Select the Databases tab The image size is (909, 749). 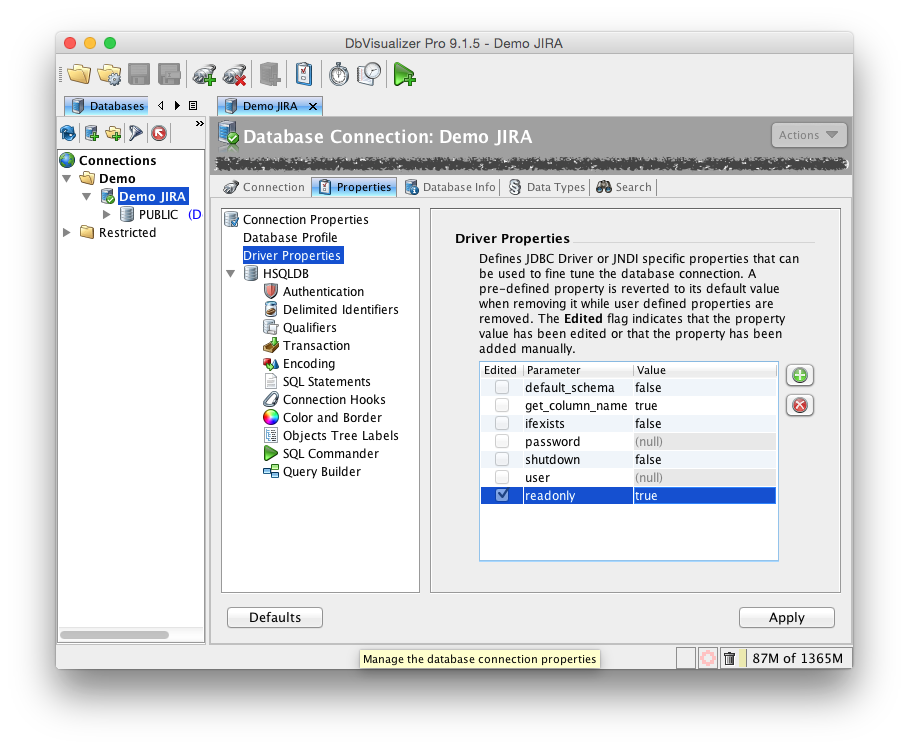click(x=107, y=106)
